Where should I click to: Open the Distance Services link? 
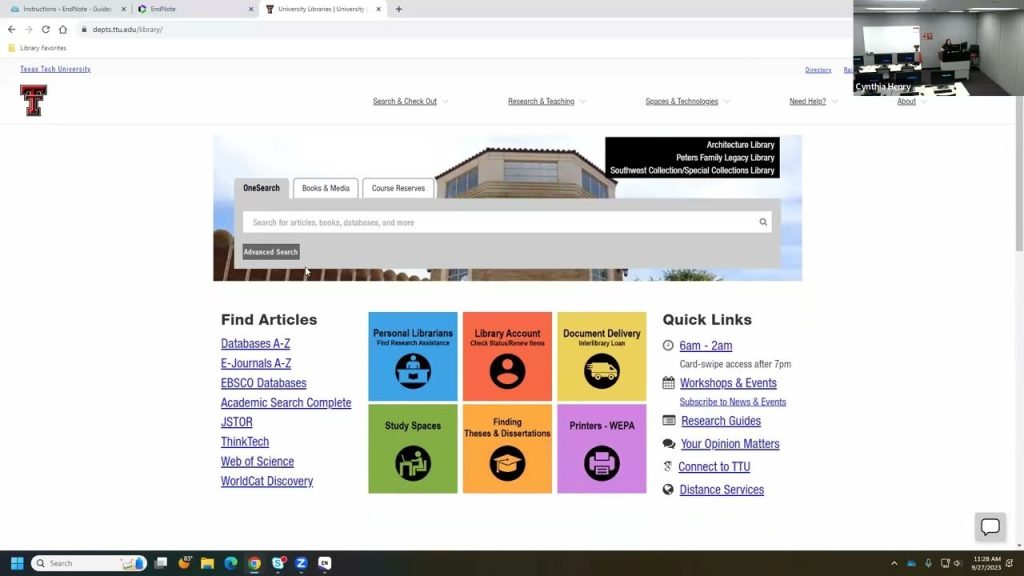[722, 489]
